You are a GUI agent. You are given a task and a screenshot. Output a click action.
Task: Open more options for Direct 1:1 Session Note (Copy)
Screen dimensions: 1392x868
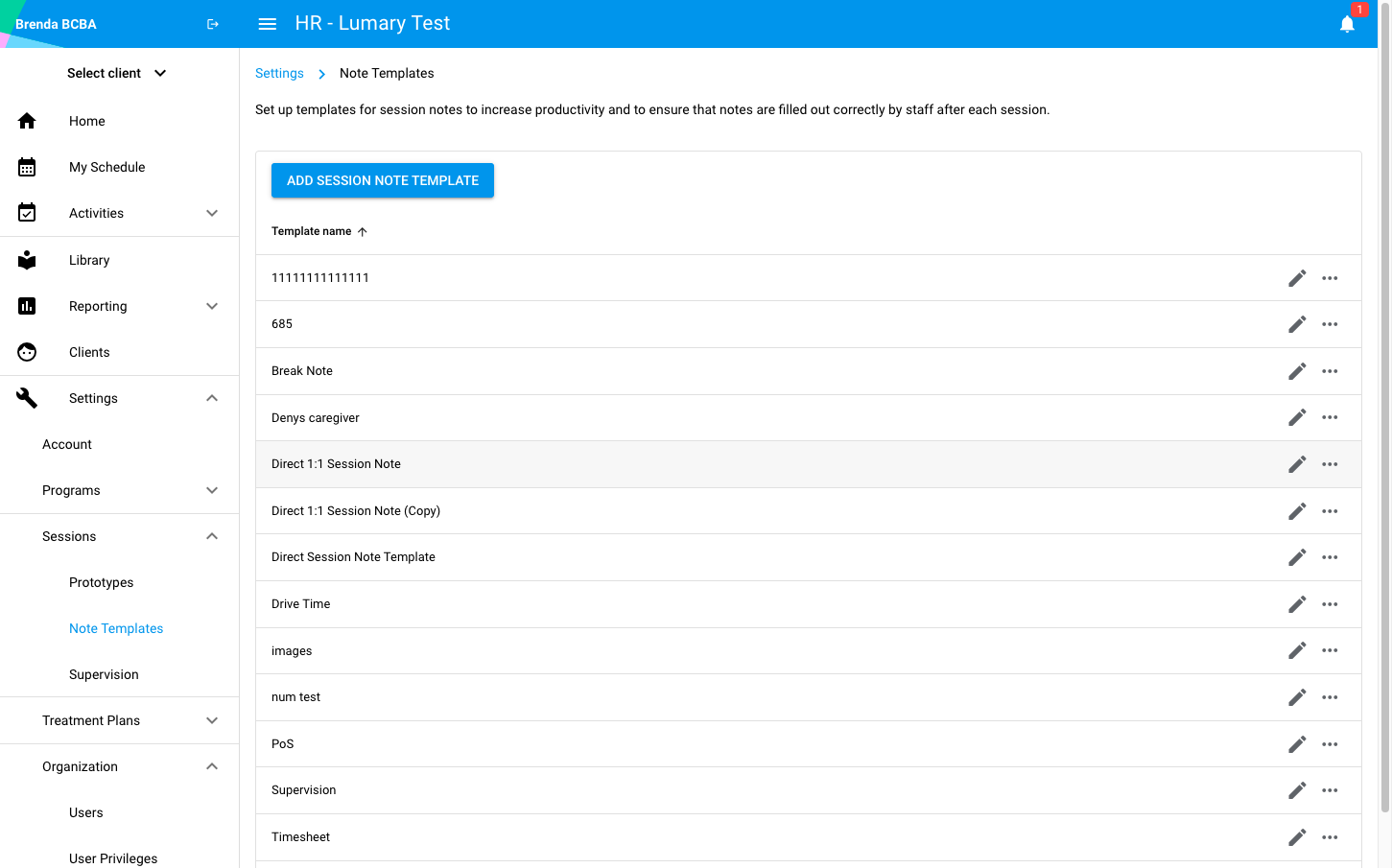tap(1330, 511)
